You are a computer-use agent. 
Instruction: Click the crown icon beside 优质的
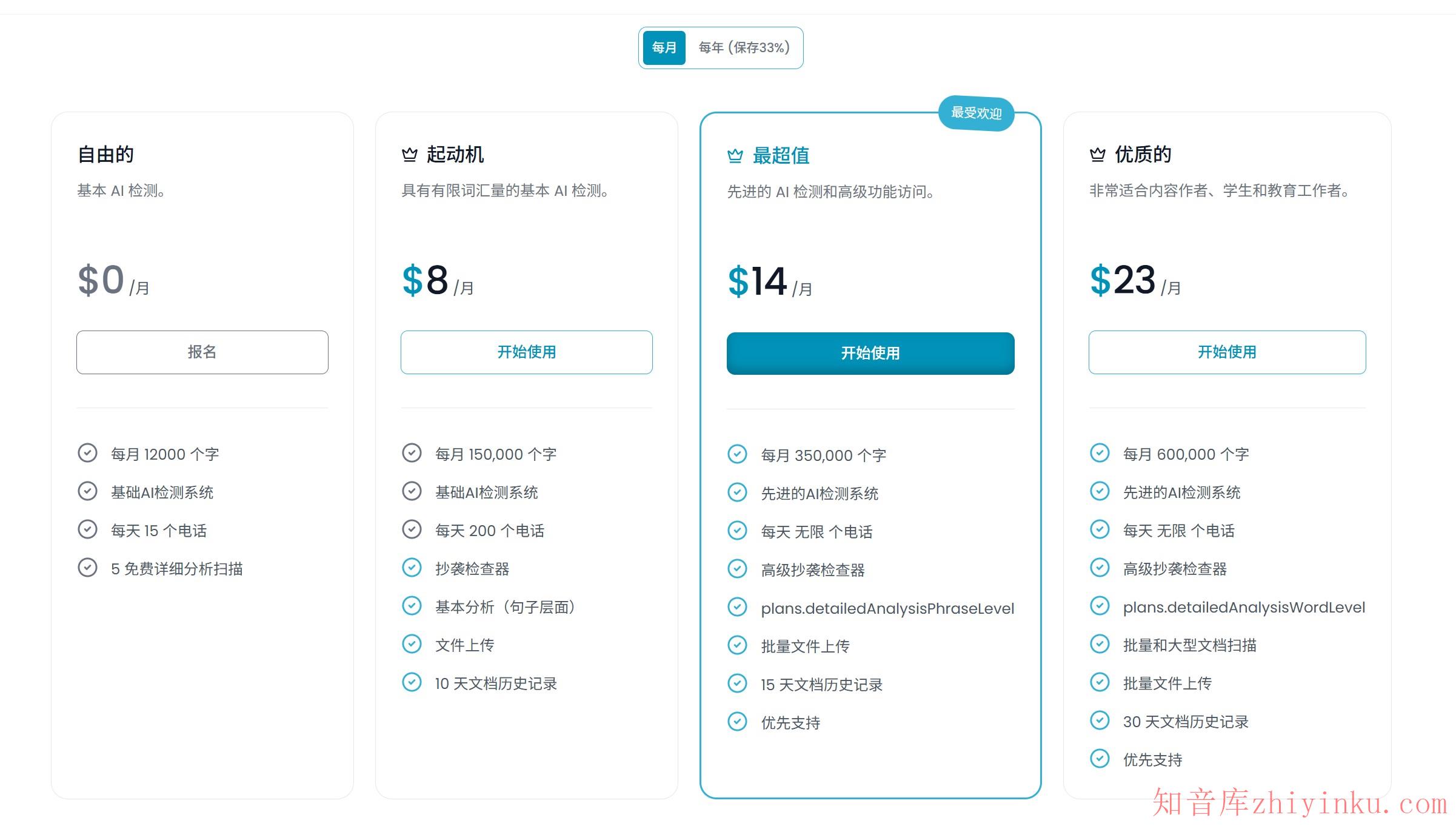(x=1098, y=155)
